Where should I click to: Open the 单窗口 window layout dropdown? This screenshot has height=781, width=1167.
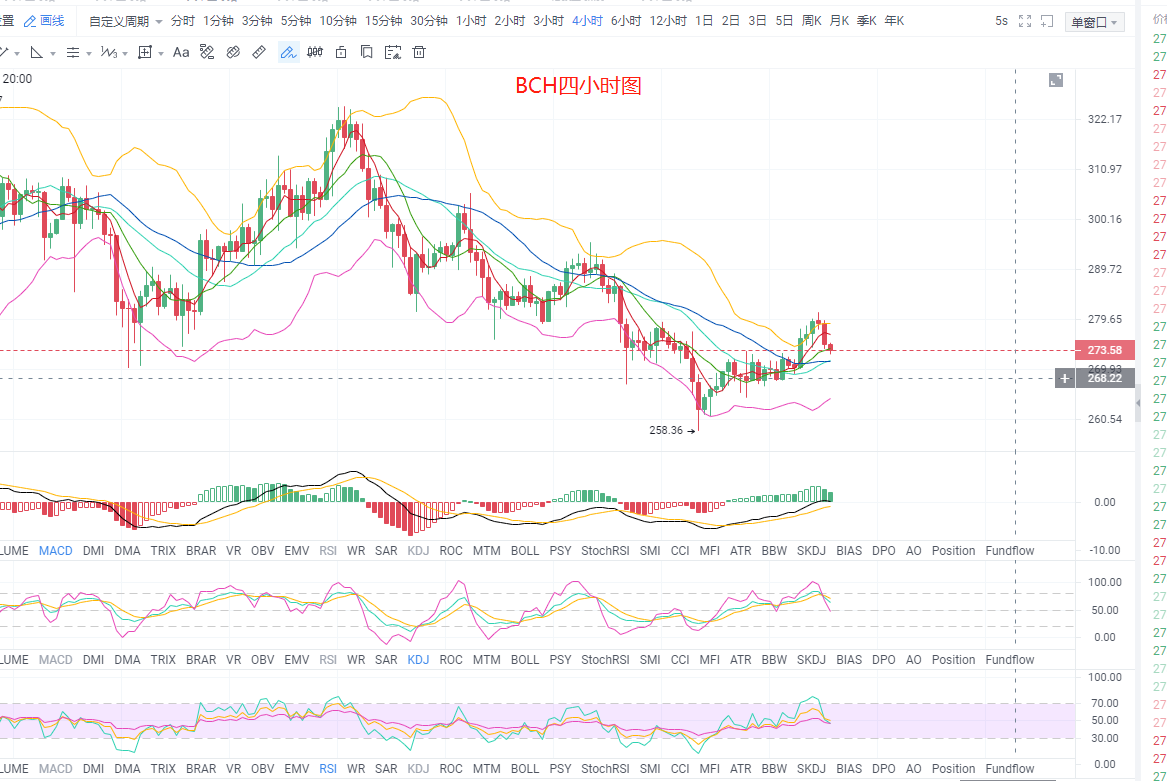1096,22
